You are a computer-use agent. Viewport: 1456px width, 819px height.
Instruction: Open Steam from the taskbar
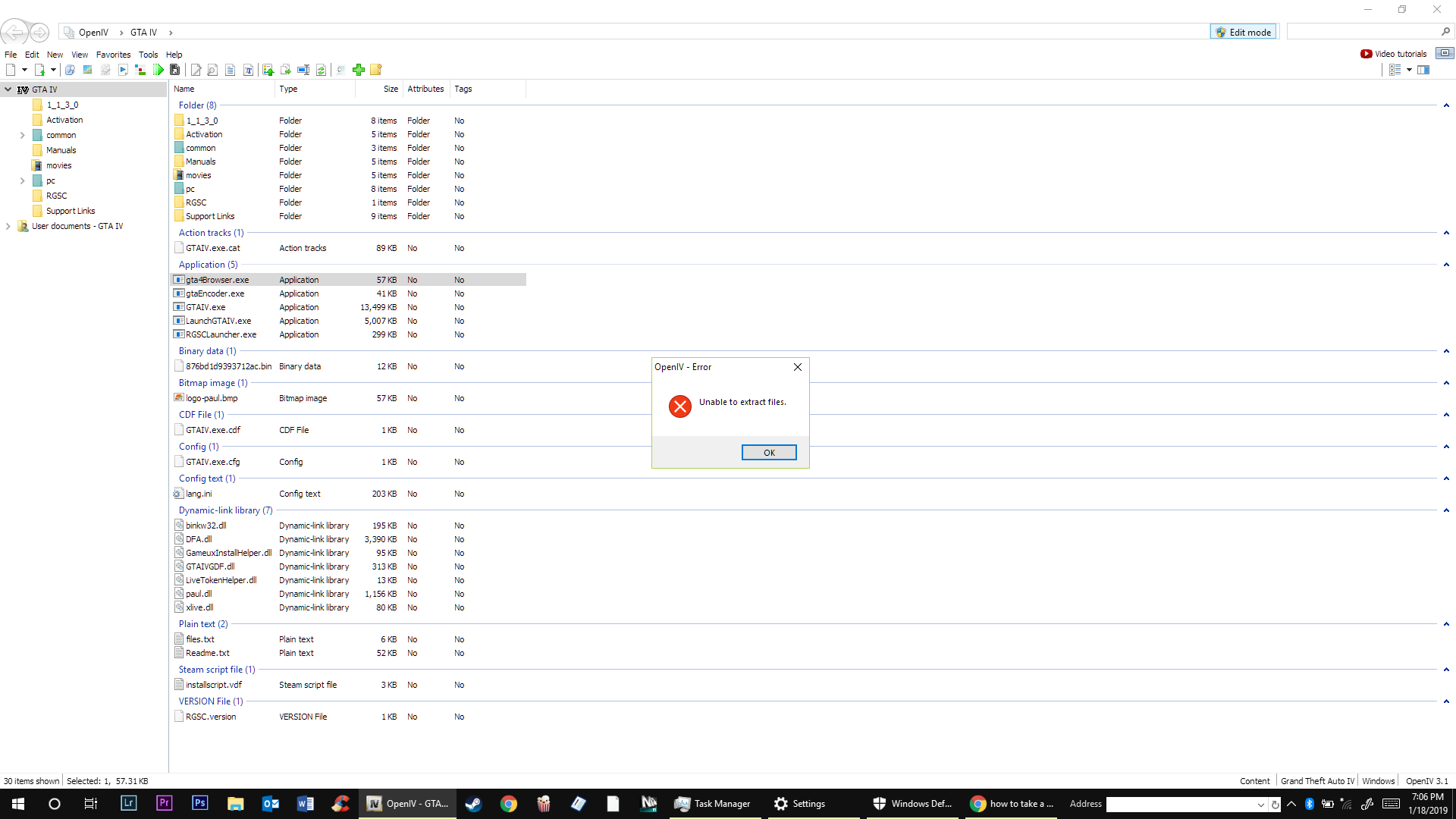pyautogui.click(x=473, y=804)
